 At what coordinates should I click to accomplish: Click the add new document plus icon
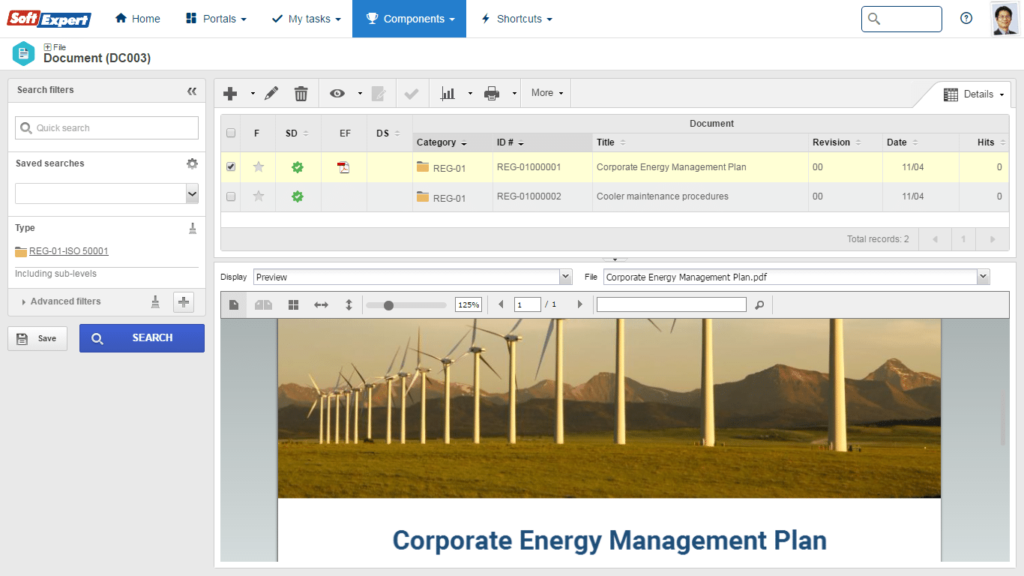[230, 93]
